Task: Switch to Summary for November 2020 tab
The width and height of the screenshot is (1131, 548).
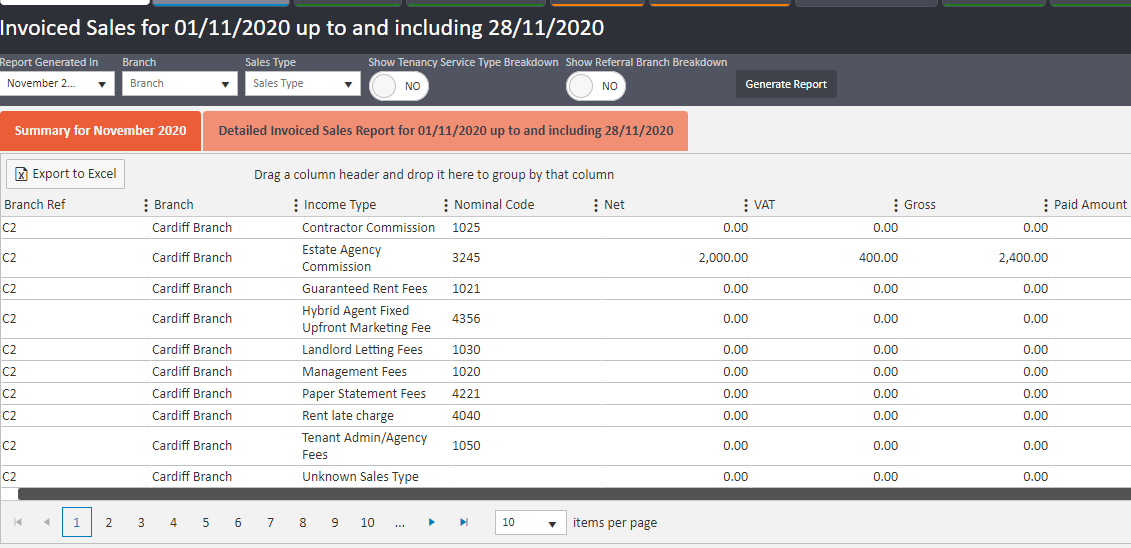Action: click(x=100, y=131)
